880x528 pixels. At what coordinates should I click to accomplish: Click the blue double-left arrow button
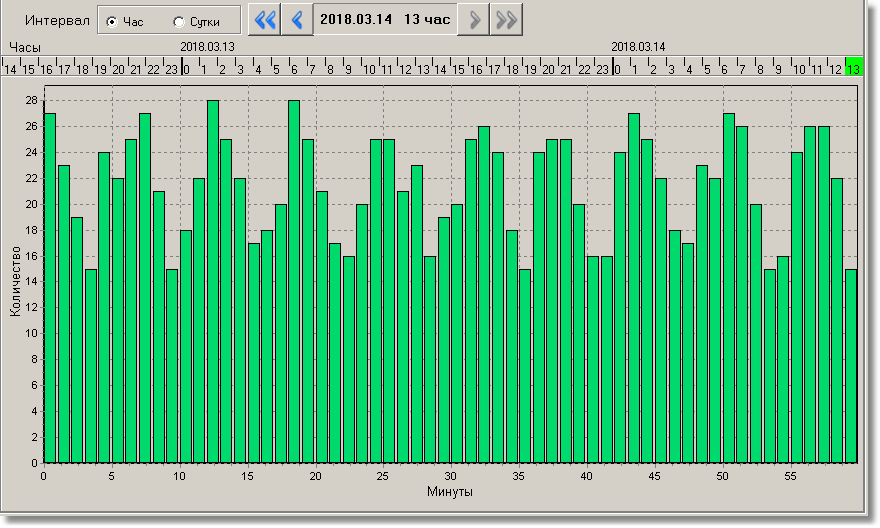pyautogui.click(x=264, y=20)
